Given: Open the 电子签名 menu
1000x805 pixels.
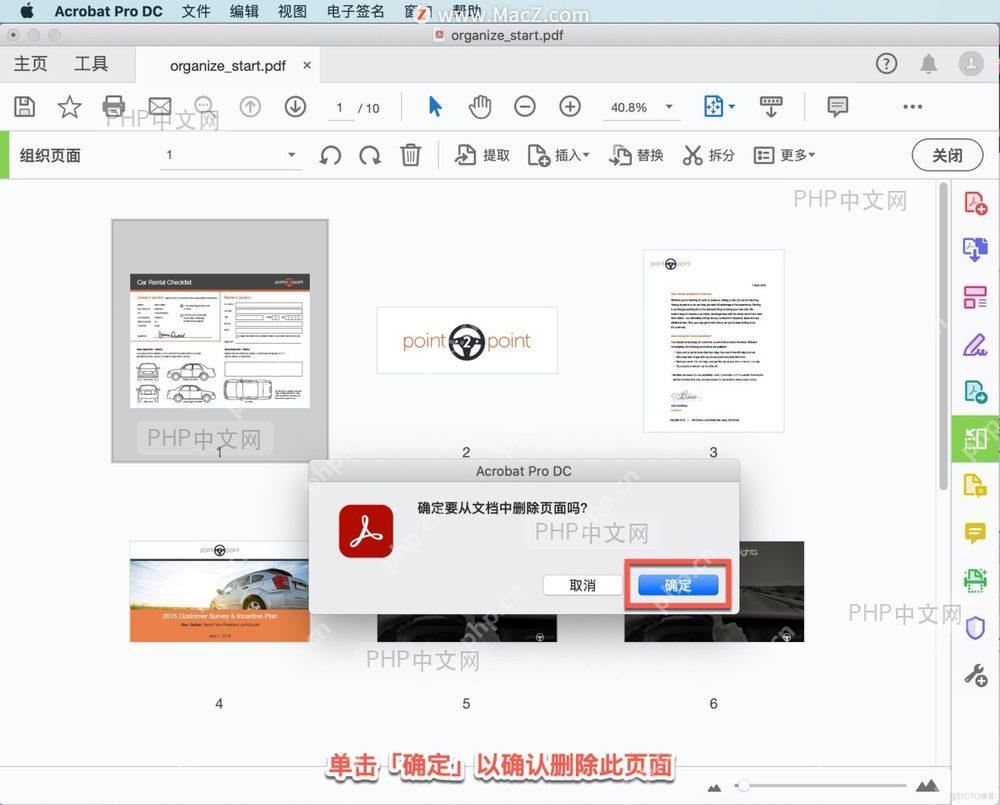Looking at the screenshot, I should [356, 11].
